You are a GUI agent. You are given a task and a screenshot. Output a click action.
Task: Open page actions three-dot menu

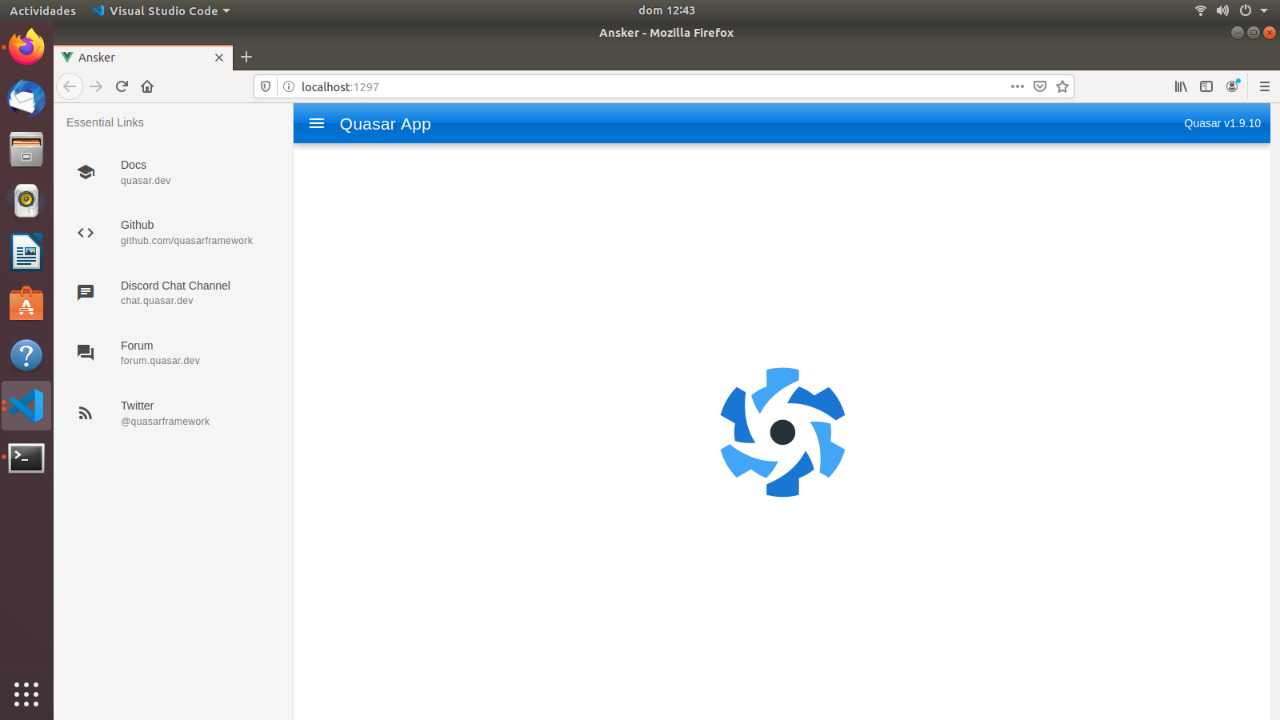coord(1017,87)
